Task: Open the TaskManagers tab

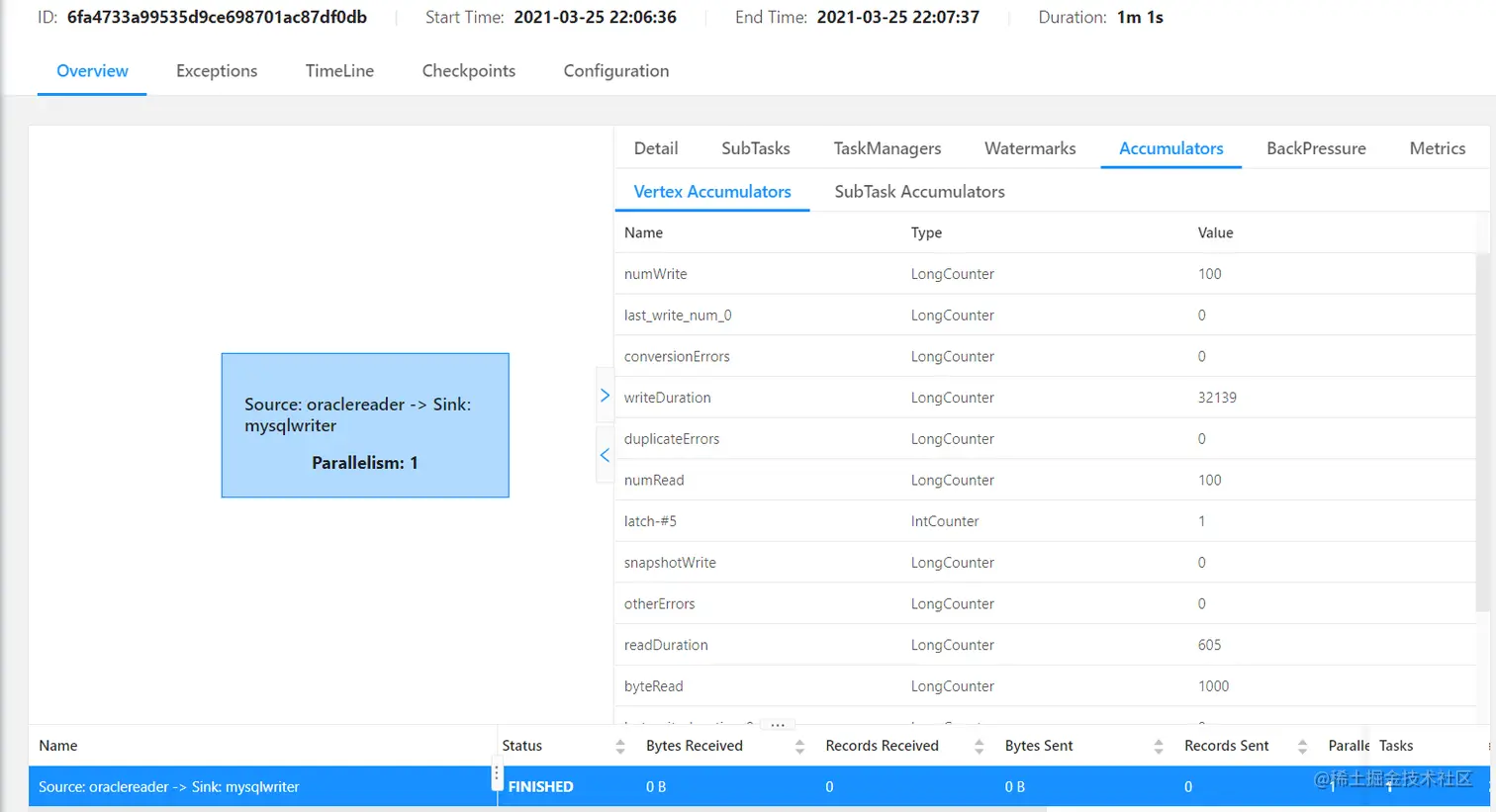Action: tap(888, 148)
